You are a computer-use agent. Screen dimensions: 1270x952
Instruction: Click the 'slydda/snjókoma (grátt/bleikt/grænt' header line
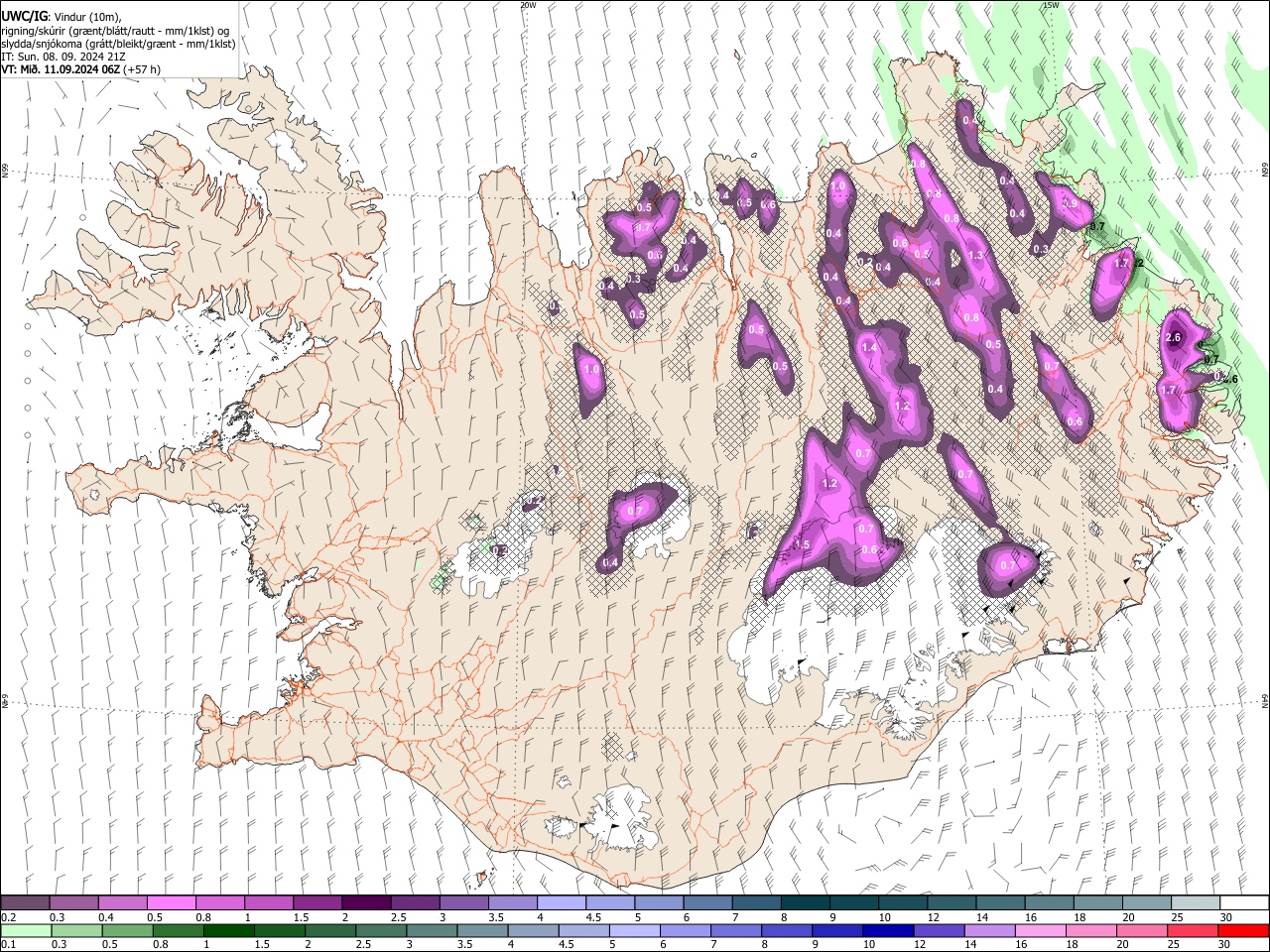[119, 44]
